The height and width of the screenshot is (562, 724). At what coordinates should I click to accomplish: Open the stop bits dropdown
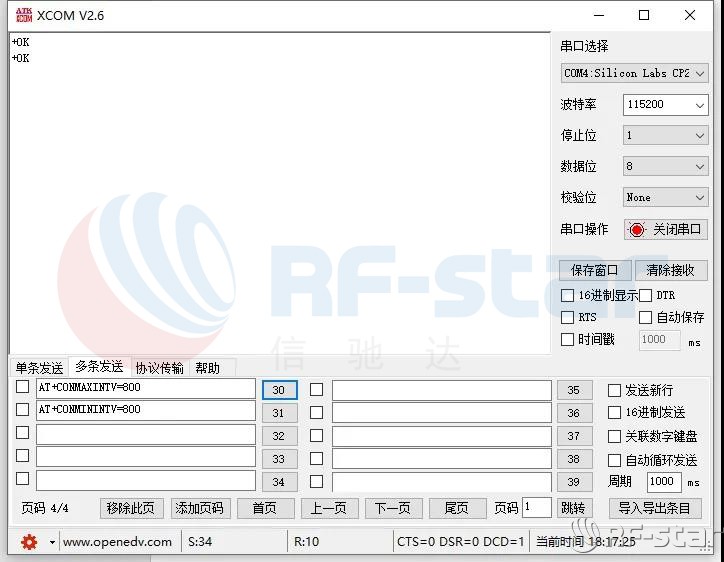pos(665,135)
